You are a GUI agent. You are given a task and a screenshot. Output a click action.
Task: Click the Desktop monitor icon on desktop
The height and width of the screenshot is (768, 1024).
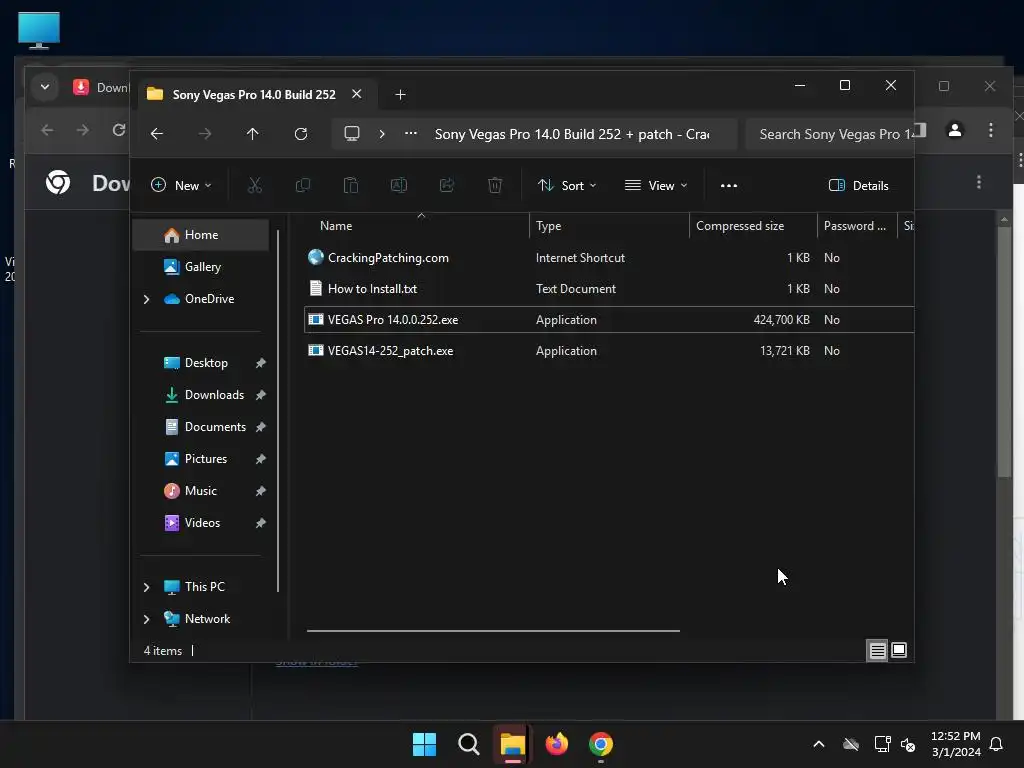(x=39, y=30)
